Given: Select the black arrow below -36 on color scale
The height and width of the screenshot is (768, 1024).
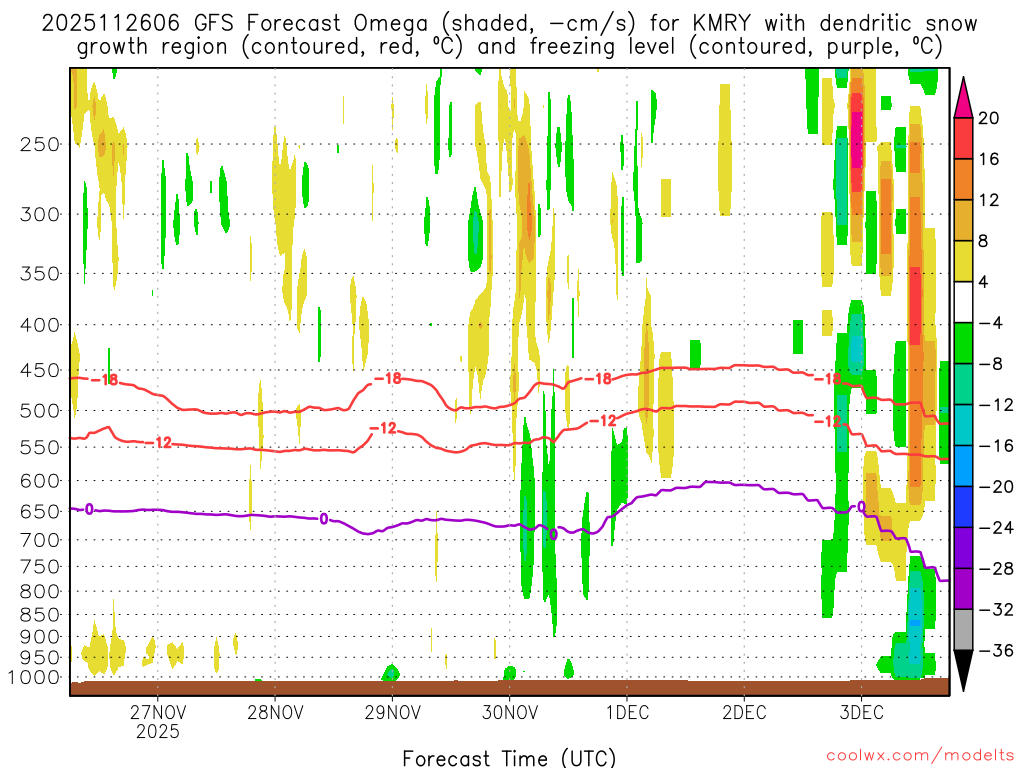Looking at the screenshot, I should coord(963,671).
